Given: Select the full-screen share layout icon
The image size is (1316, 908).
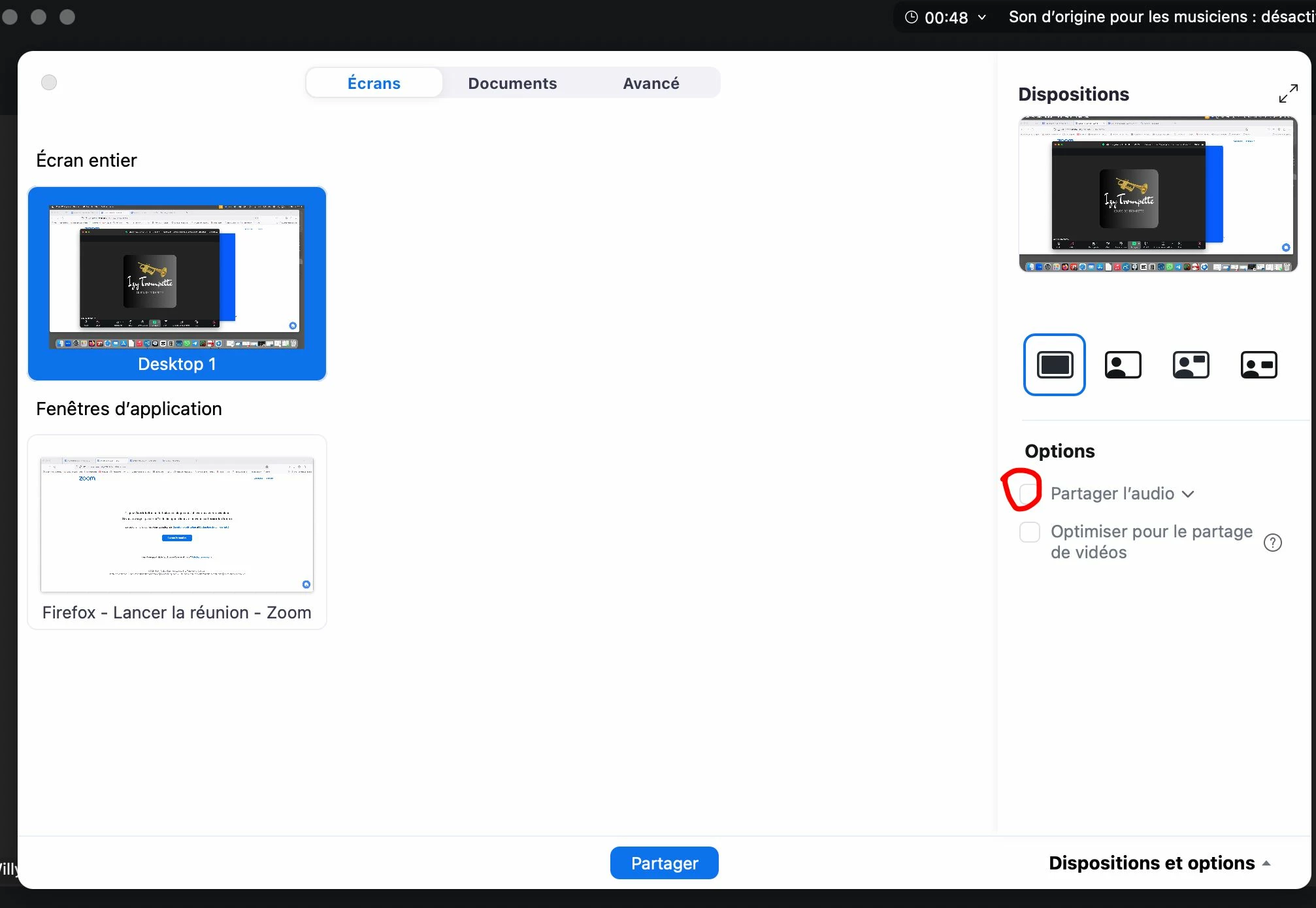Looking at the screenshot, I should point(1054,365).
